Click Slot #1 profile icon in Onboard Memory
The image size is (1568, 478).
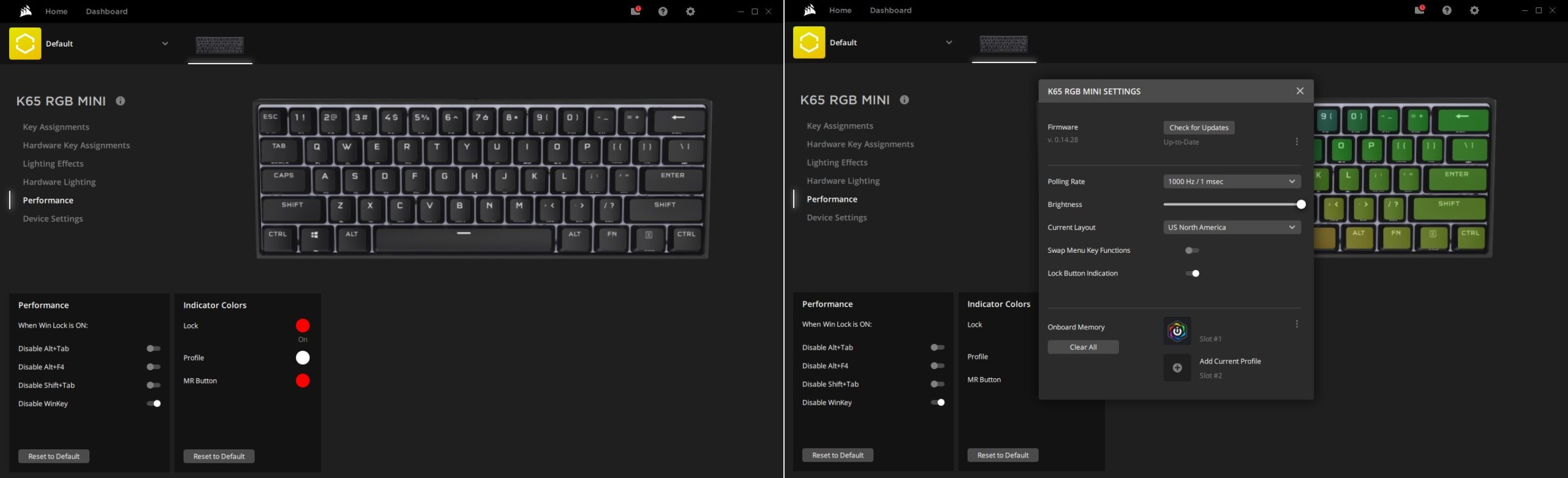tap(1177, 331)
